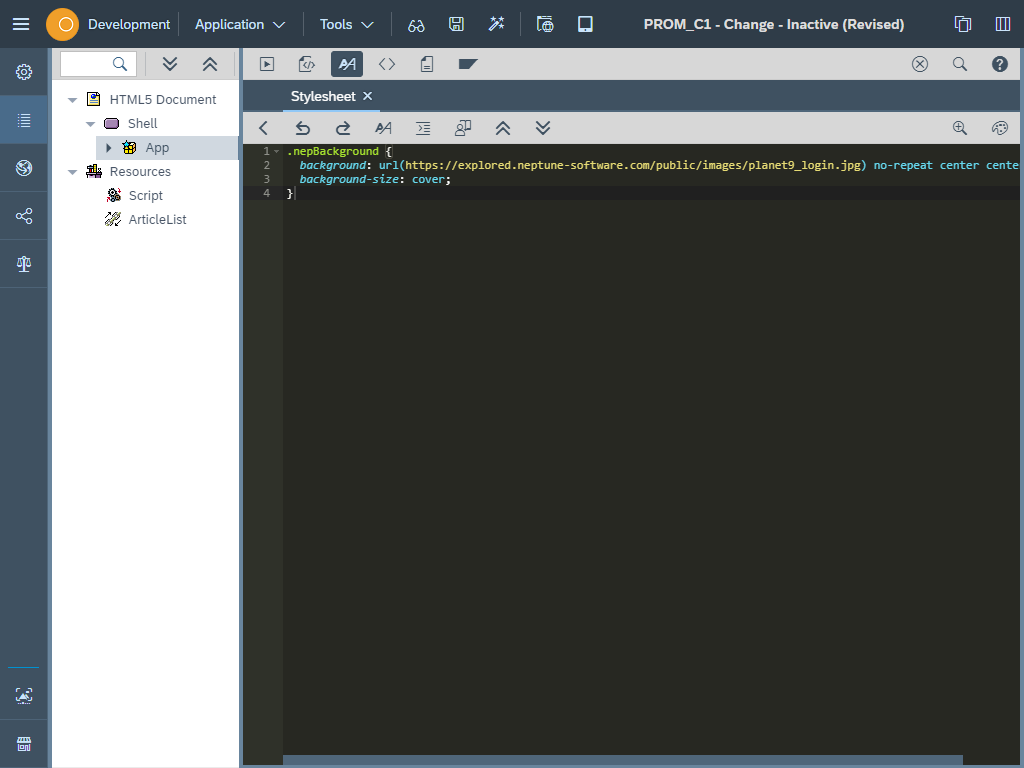
Task: Launch web preview from the header toolbar
Action: click(x=545, y=24)
